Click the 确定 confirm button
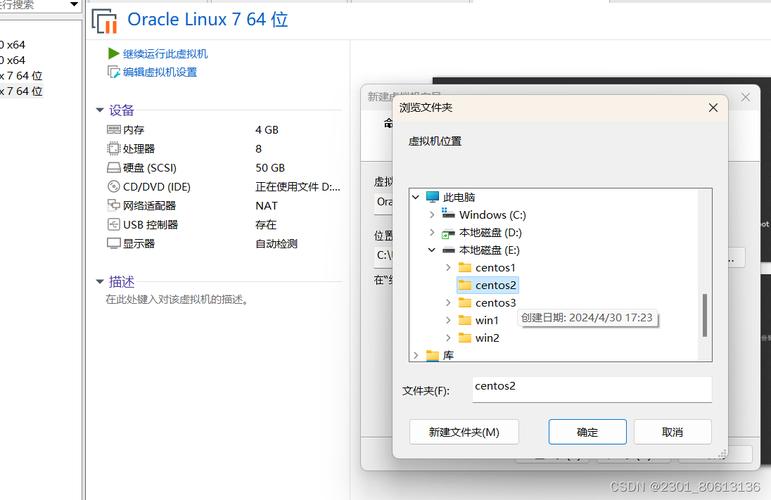The width and height of the screenshot is (771, 500). tap(587, 432)
